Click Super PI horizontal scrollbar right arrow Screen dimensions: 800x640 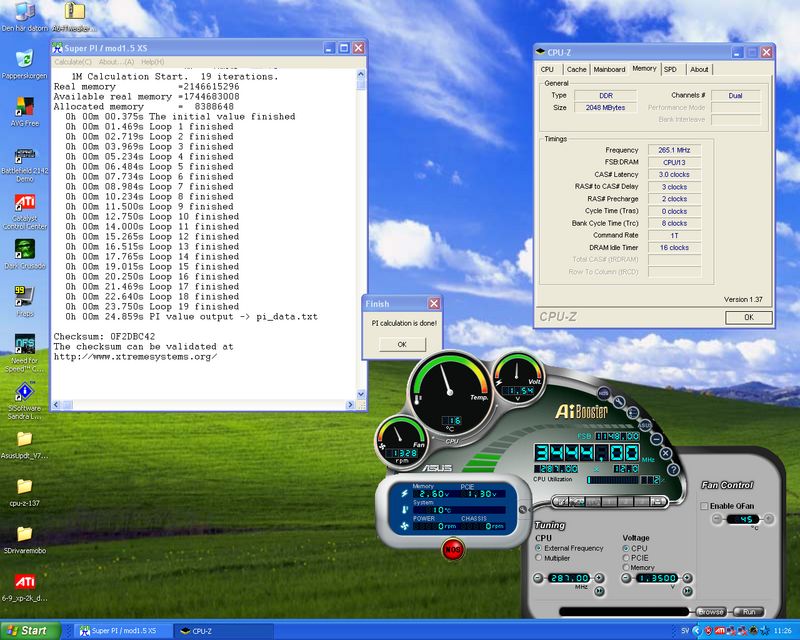350,405
